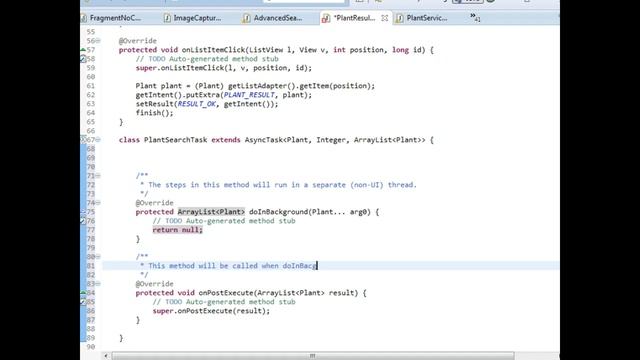Click line number 90 in the gutter
640x360 pixels.
pyautogui.click(x=91, y=347)
